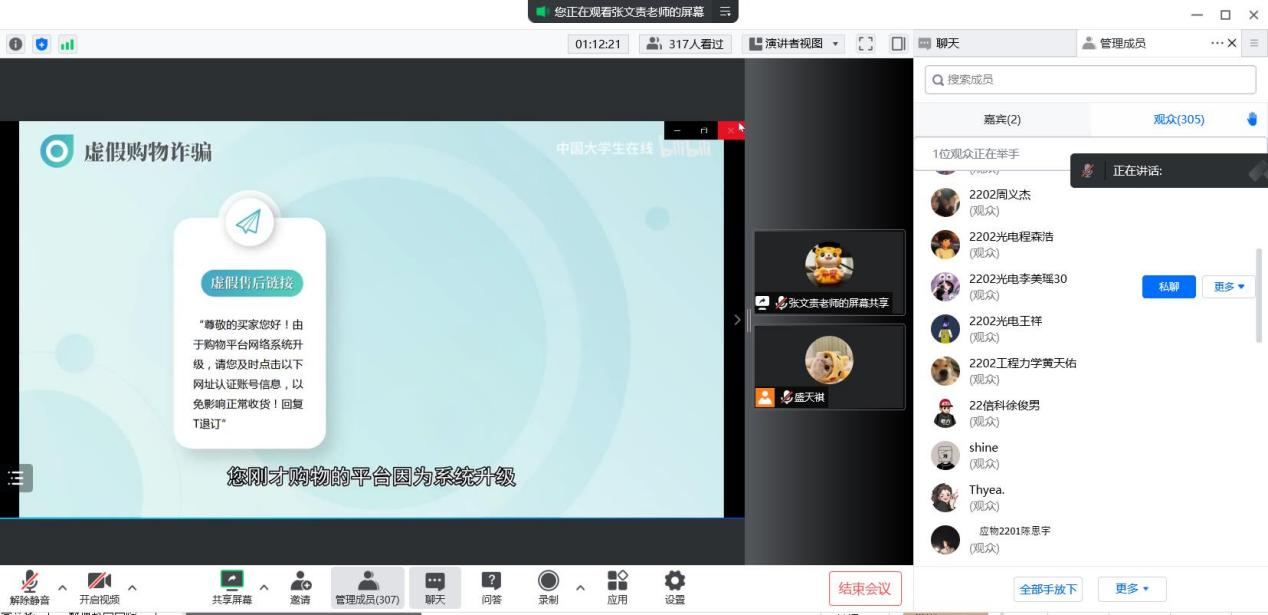1268x615 pixels.
Task: Expand 更多 dropdown next to 全部手下放
Action: (x=1132, y=589)
